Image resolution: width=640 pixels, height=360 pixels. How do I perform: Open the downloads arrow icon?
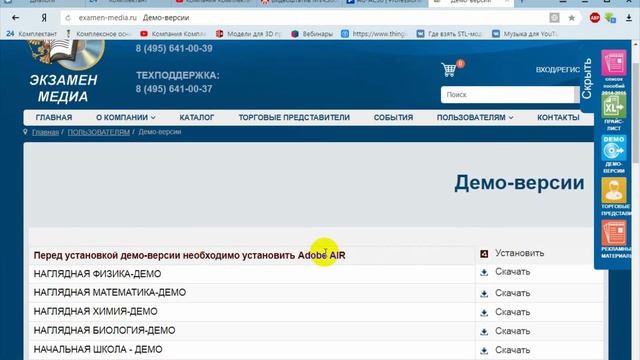629,18
